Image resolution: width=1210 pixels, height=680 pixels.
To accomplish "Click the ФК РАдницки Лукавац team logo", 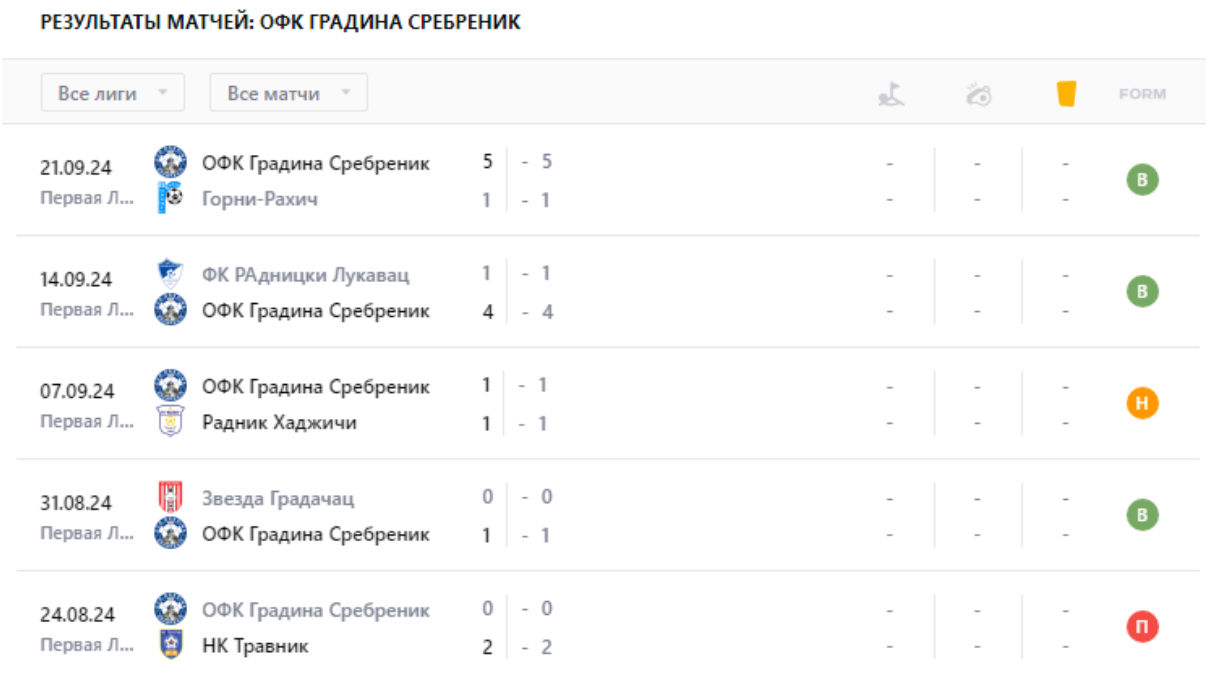I will pyautogui.click(x=170, y=274).
